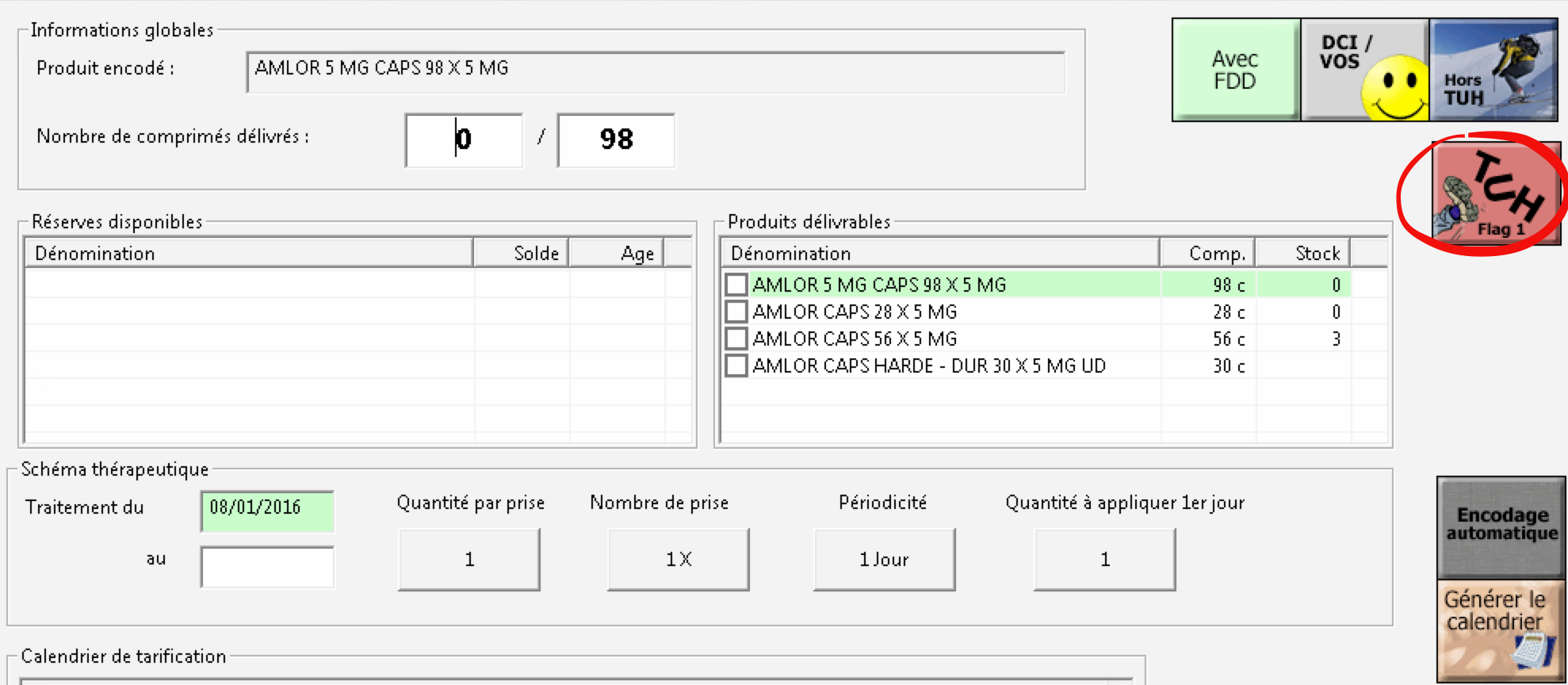Click the 56 c Comp. cell
This screenshot has height=685, width=1568.
pos(1208,339)
